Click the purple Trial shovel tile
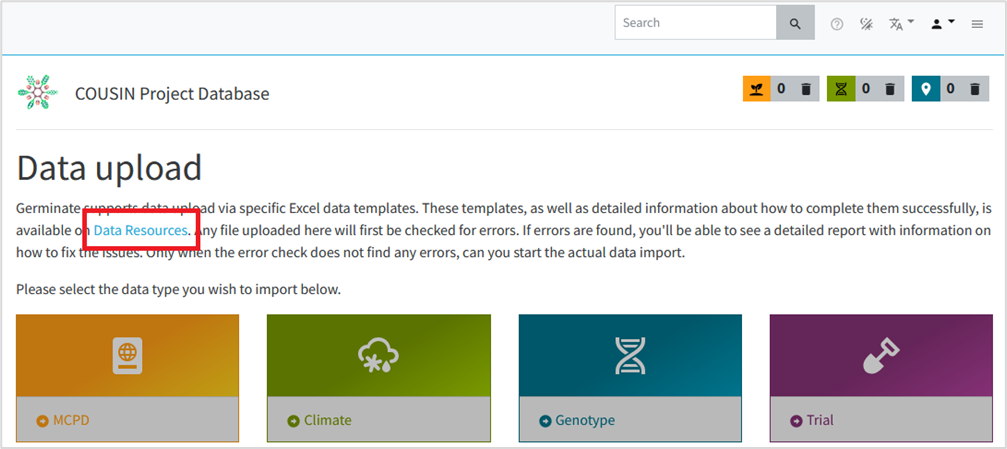1007x449 pixels. (881, 356)
